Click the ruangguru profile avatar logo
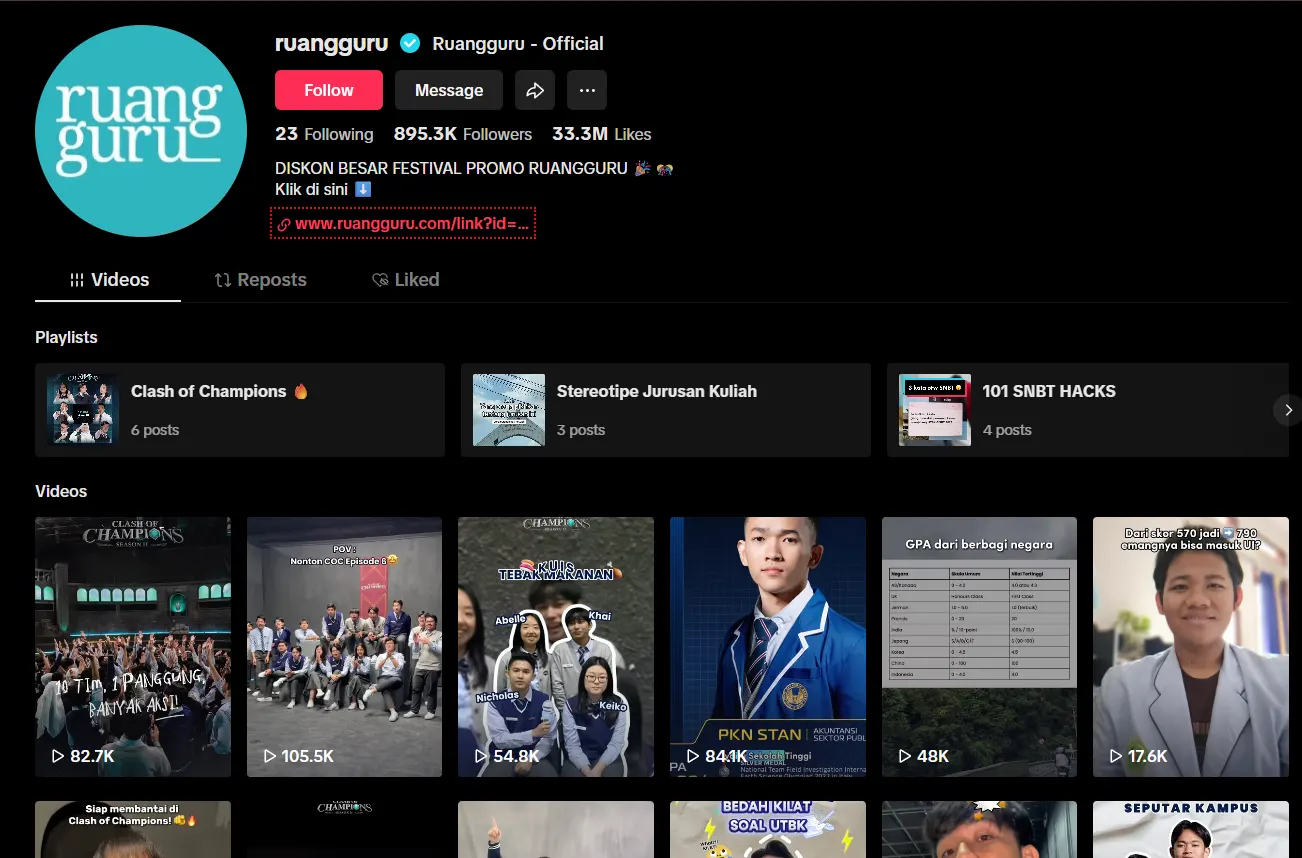This screenshot has height=858, width=1302. pos(141,131)
